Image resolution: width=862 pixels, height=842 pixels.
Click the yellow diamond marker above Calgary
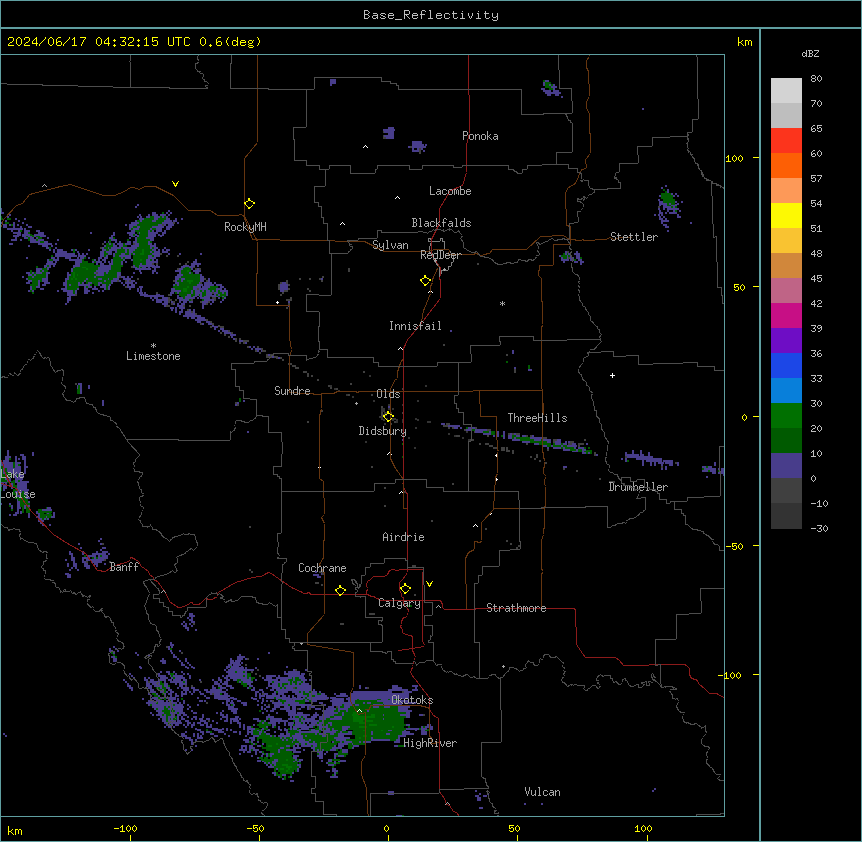[x=405, y=589]
